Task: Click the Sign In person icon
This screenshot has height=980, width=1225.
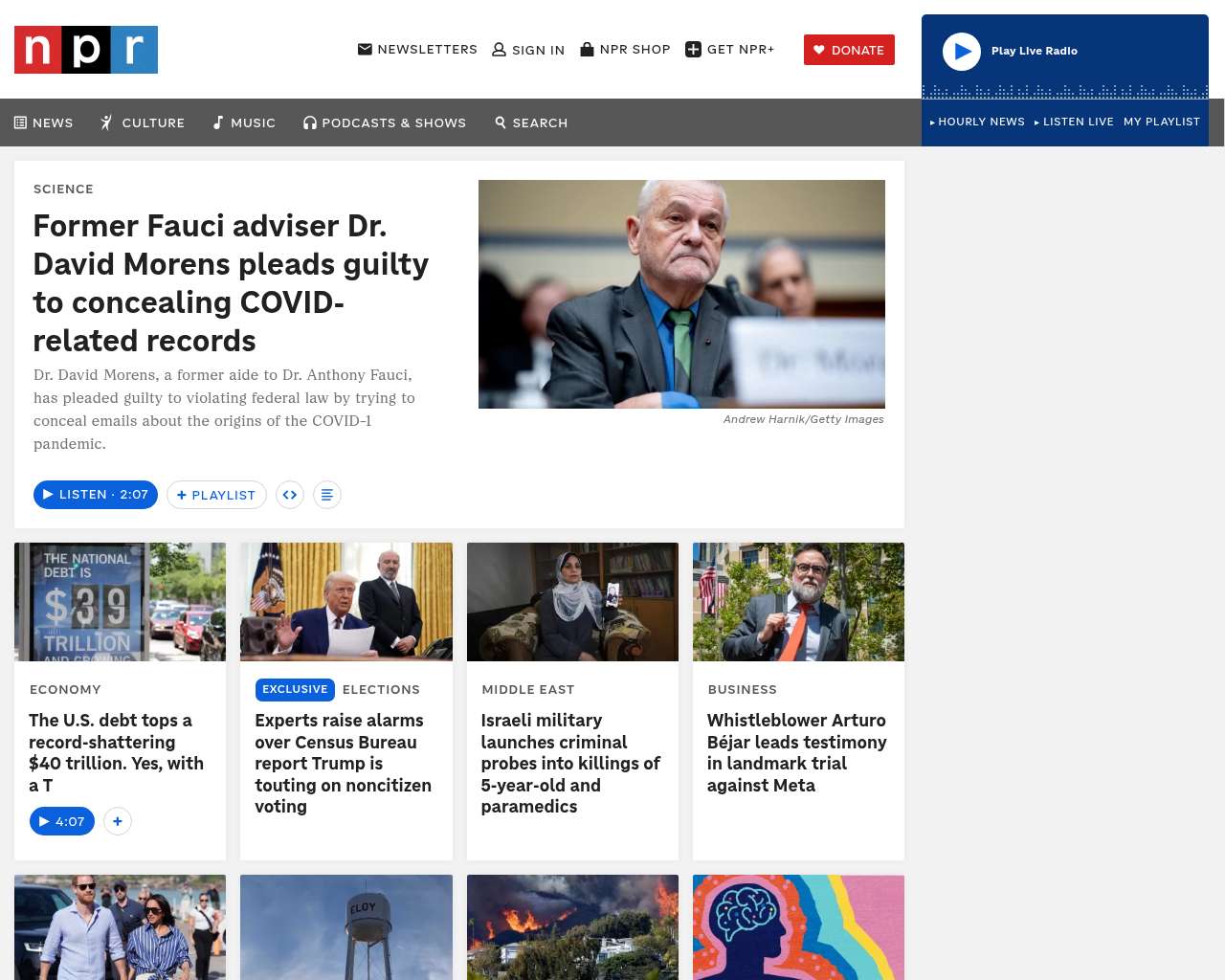Action: click(x=499, y=50)
